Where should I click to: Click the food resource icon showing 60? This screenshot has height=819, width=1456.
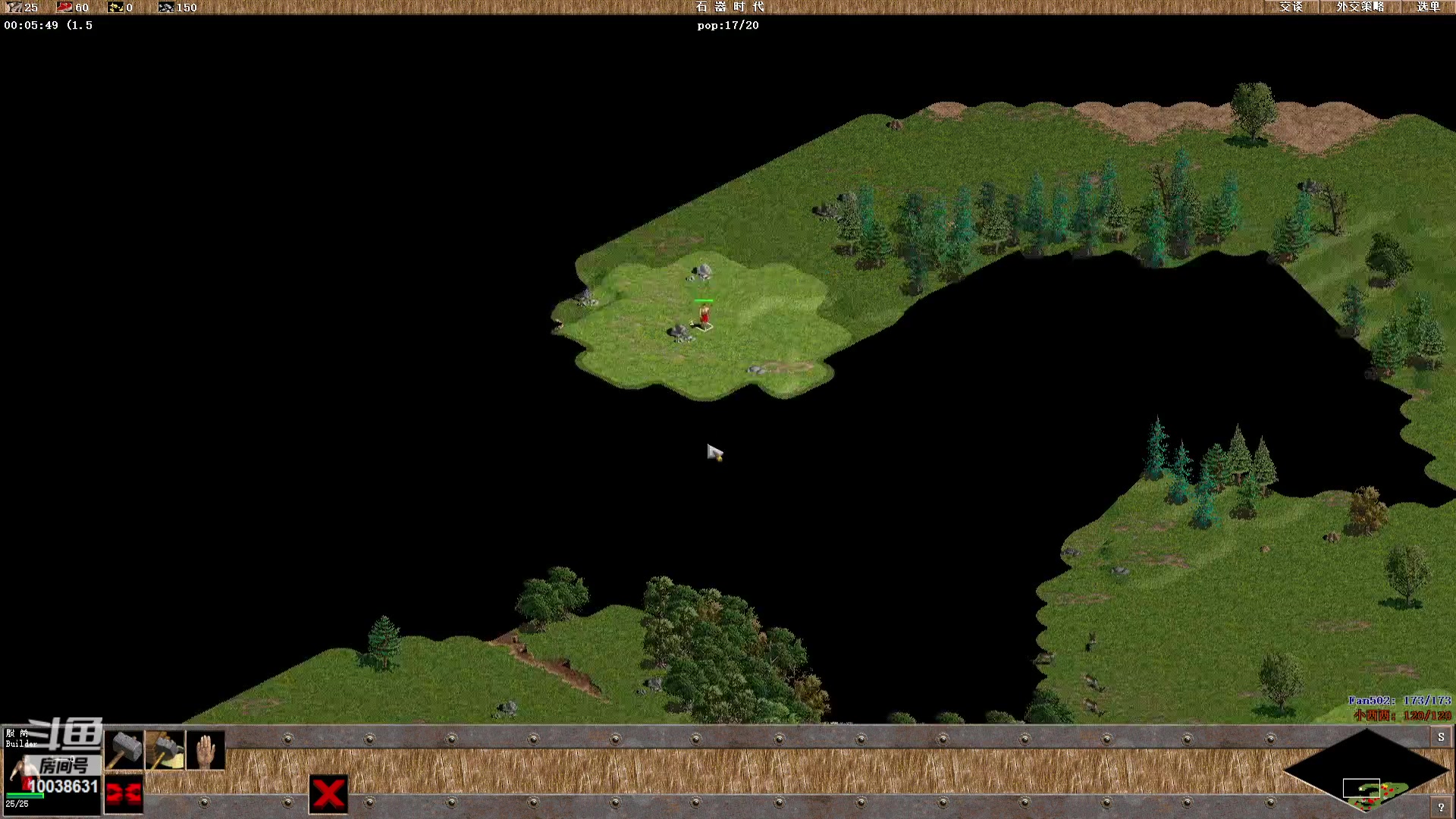[x=64, y=7]
